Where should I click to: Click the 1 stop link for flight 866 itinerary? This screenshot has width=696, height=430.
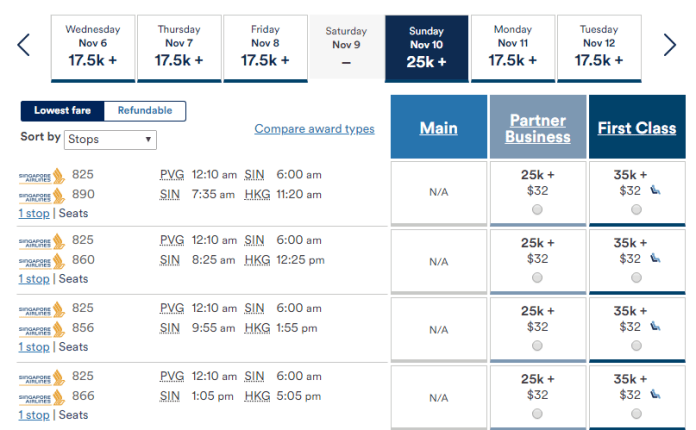pos(33,415)
